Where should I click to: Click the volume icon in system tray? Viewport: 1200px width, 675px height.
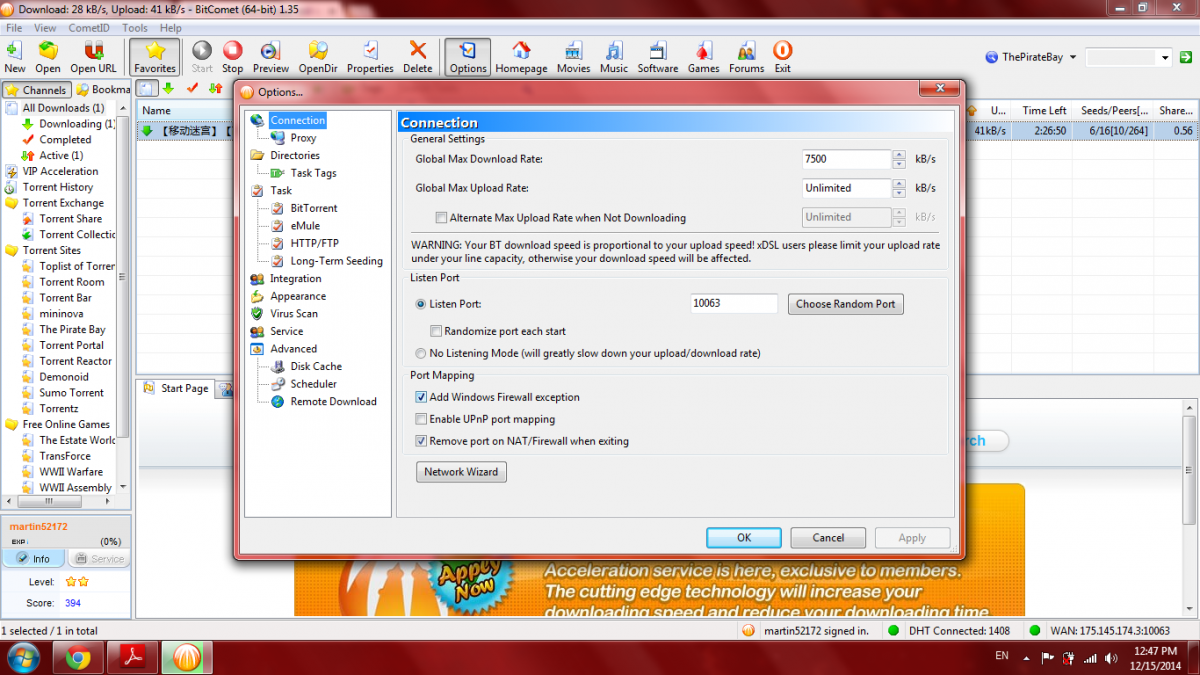tap(1113, 658)
